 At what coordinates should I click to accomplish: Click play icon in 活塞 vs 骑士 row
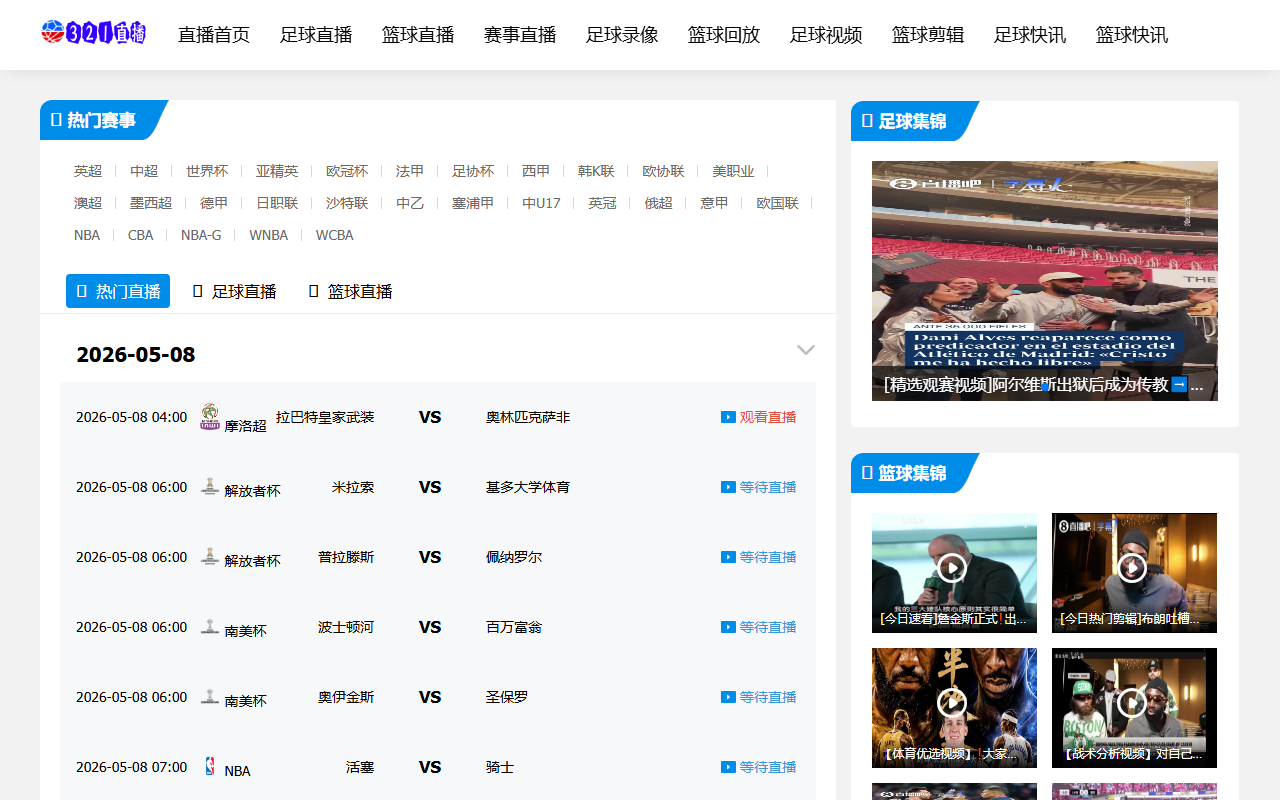pyautogui.click(x=728, y=767)
